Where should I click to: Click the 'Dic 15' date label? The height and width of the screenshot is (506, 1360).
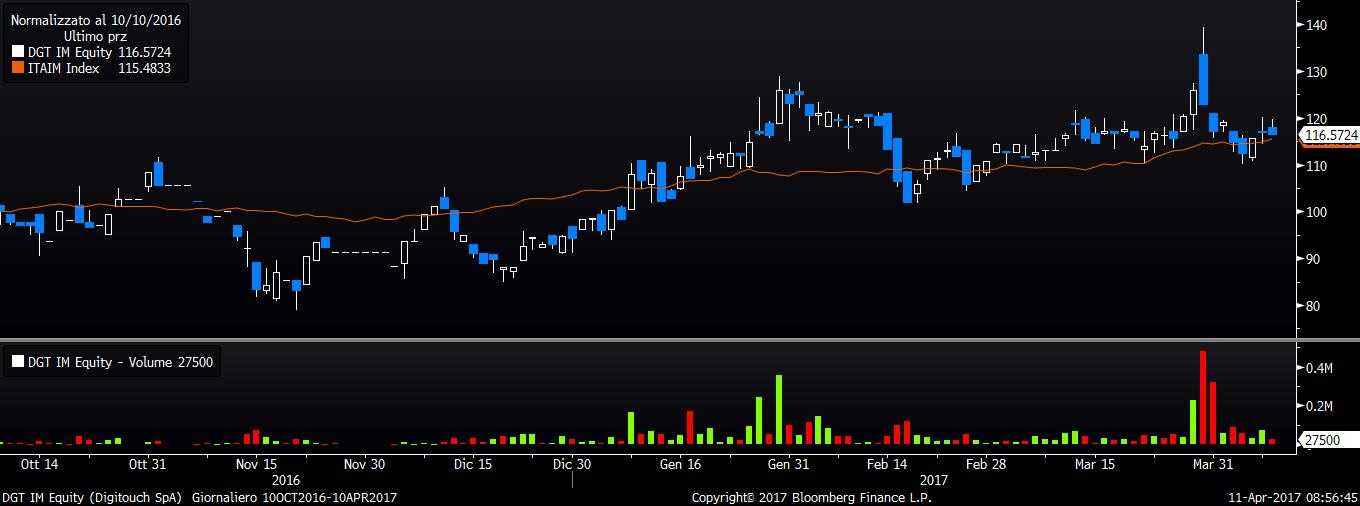tap(472, 464)
